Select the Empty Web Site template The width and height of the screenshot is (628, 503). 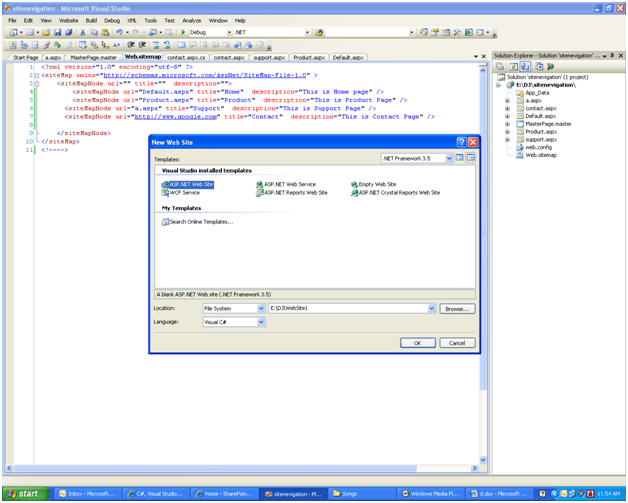point(376,185)
